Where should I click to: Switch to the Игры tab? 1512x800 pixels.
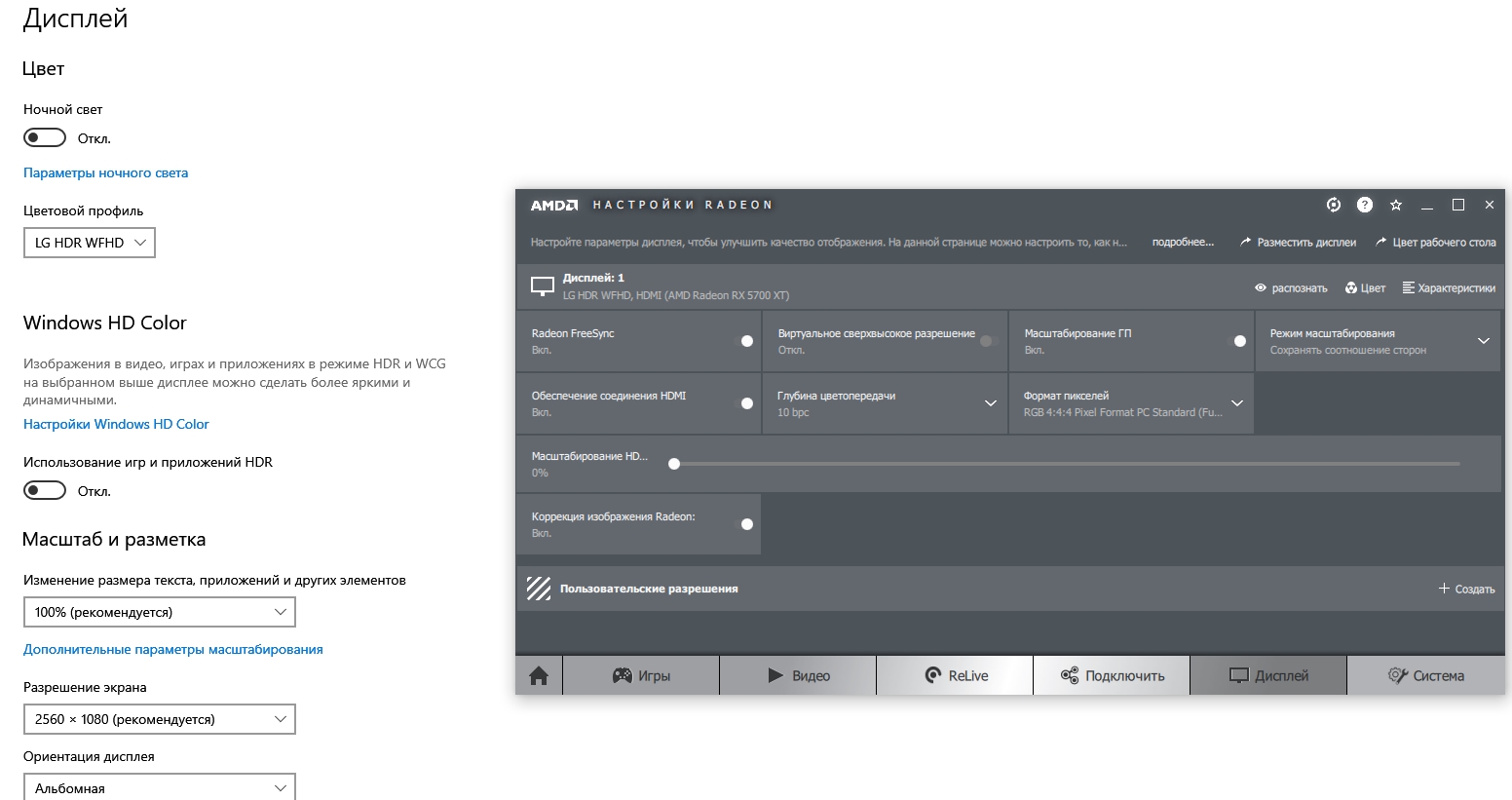[x=641, y=675]
